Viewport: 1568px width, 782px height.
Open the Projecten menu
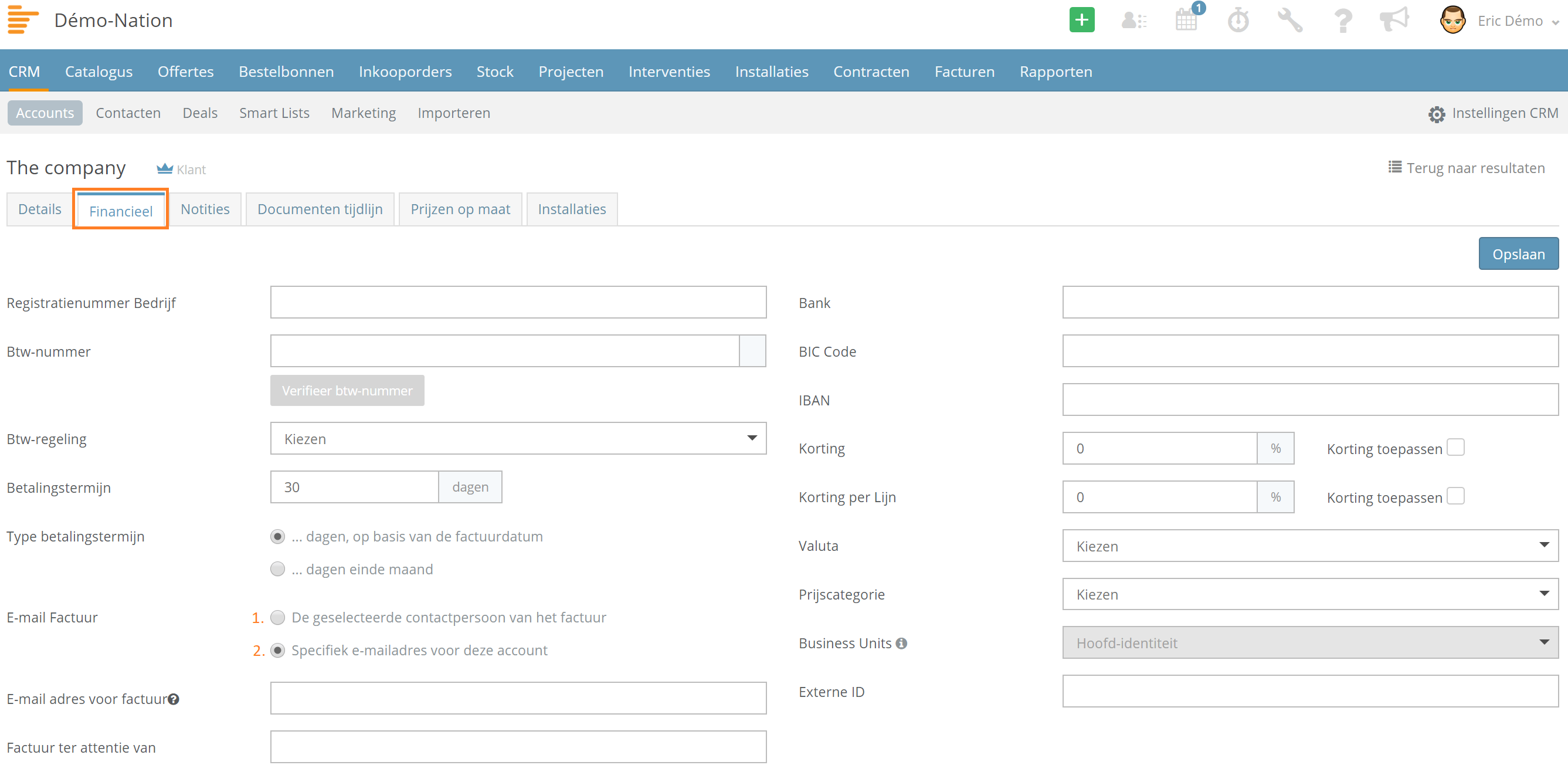tap(571, 71)
